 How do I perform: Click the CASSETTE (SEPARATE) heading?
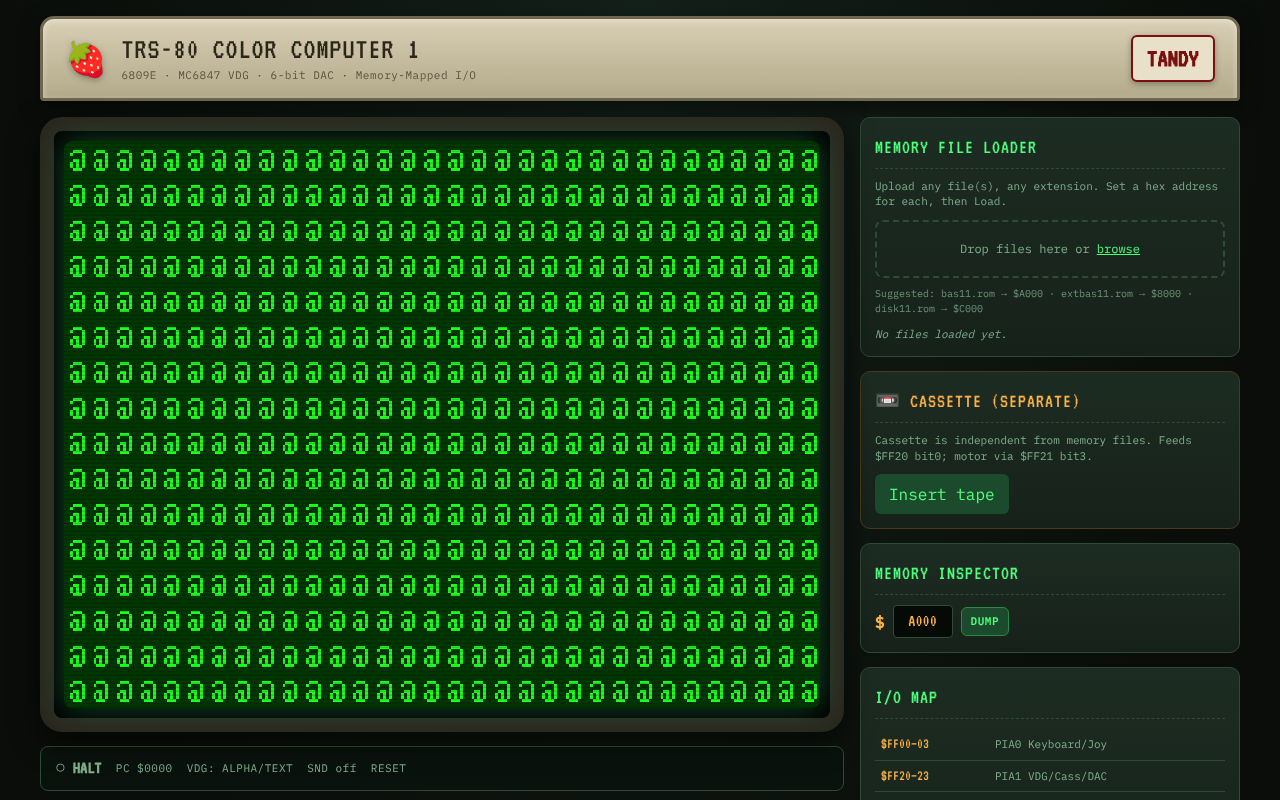pyautogui.click(x=995, y=402)
